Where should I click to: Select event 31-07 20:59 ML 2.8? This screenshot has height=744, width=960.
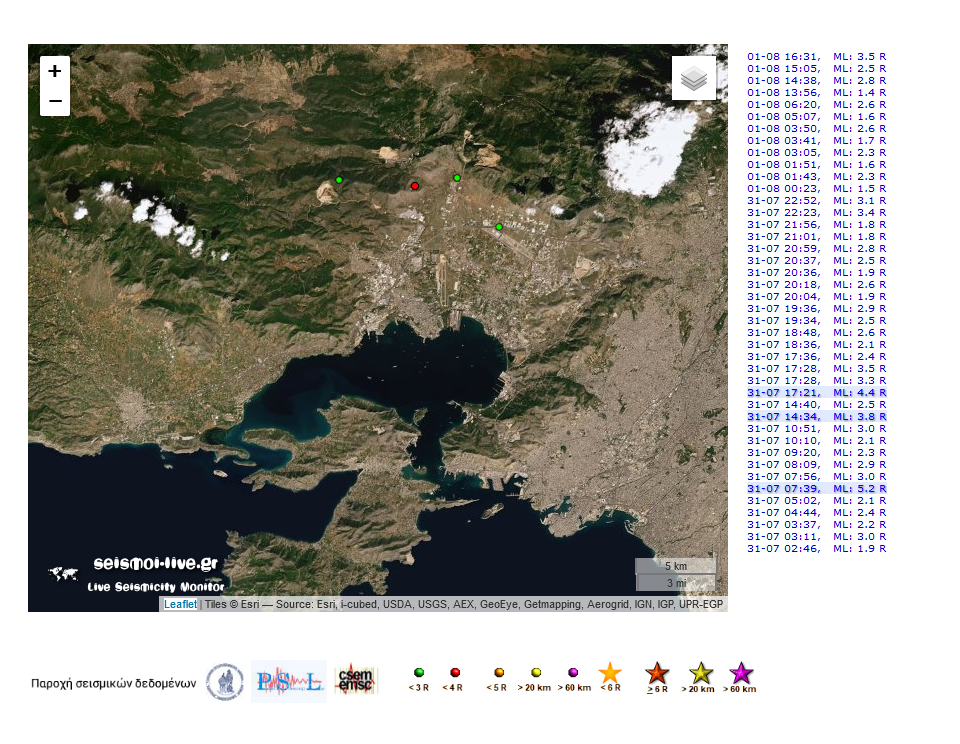[817, 249]
